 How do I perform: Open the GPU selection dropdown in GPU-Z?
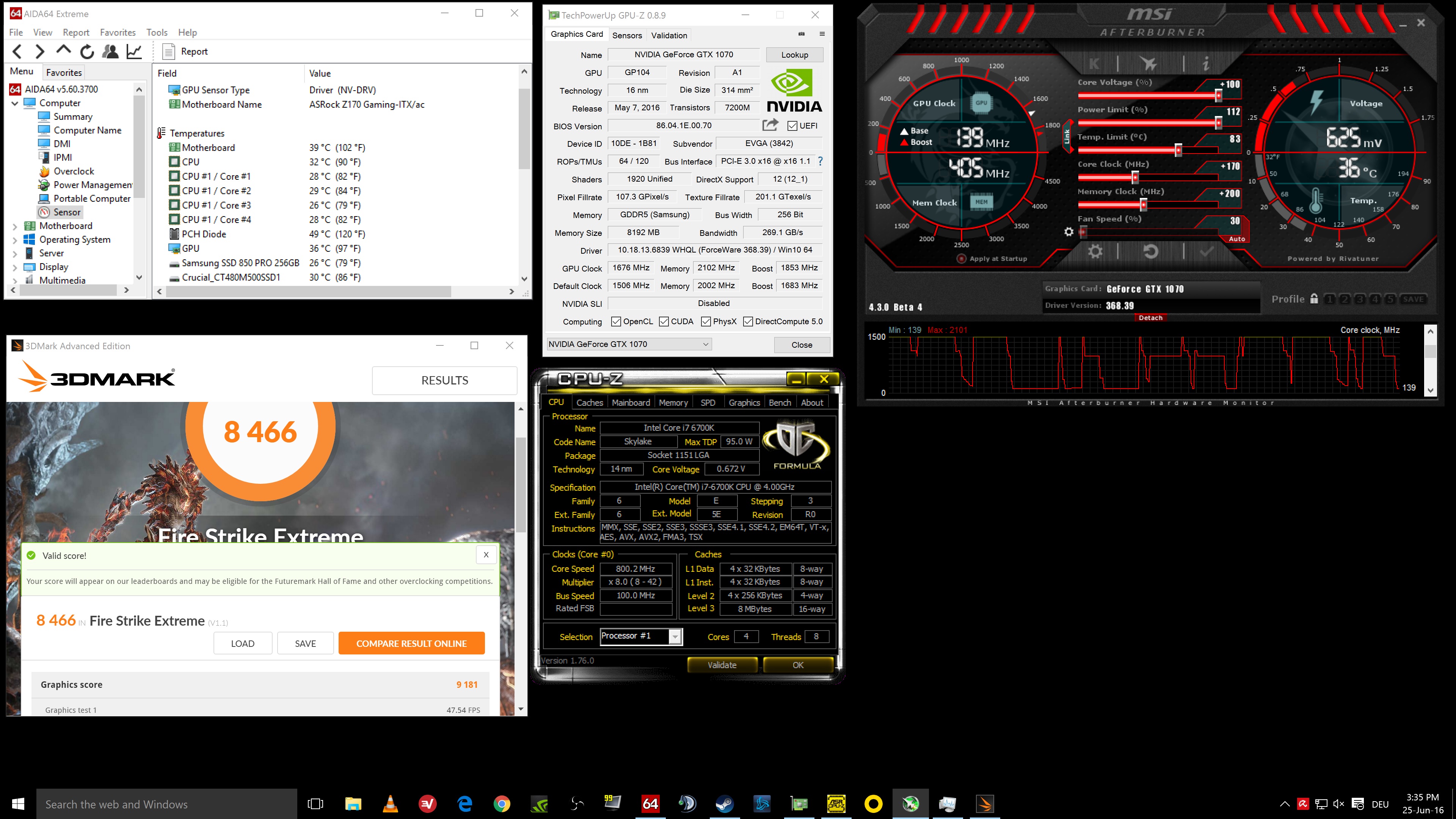[629, 344]
